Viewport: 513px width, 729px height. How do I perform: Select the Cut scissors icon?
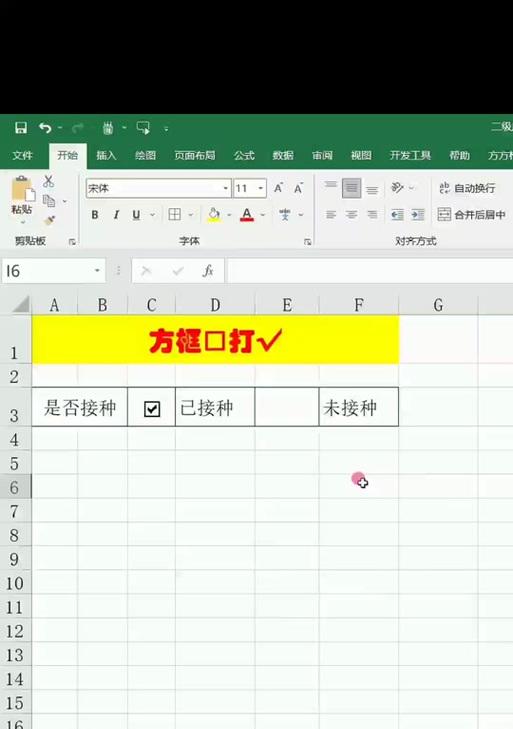[x=48, y=181]
